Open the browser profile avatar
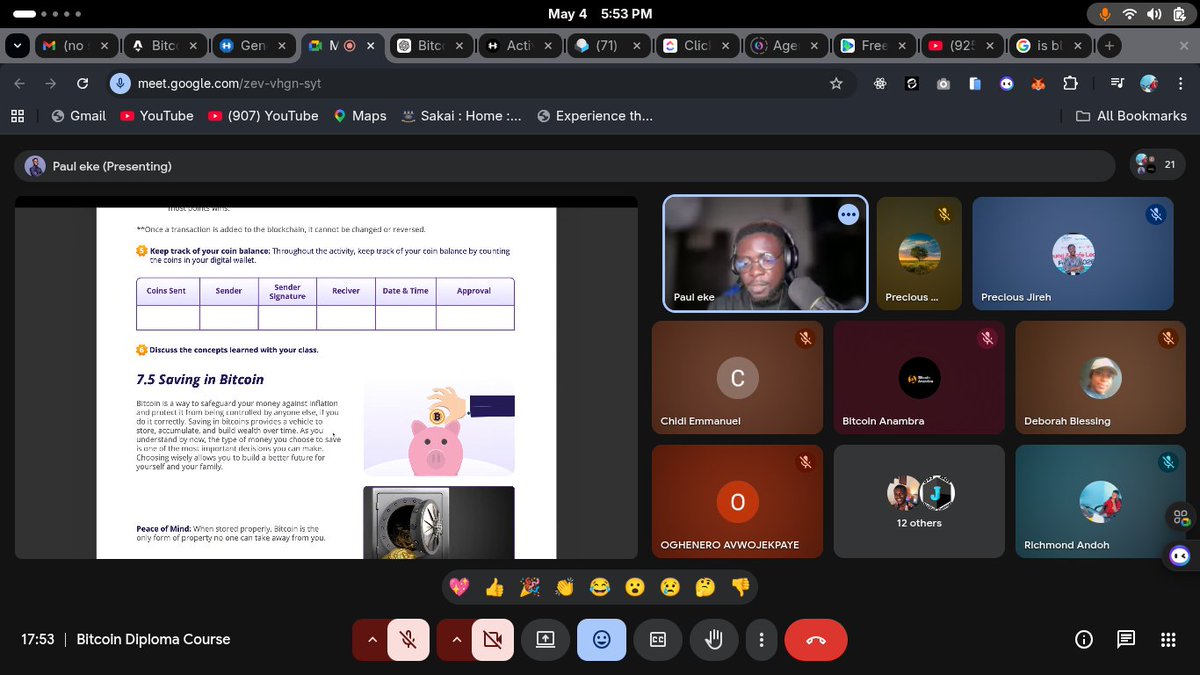Image resolution: width=1200 pixels, height=675 pixels. pos(1150,84)
